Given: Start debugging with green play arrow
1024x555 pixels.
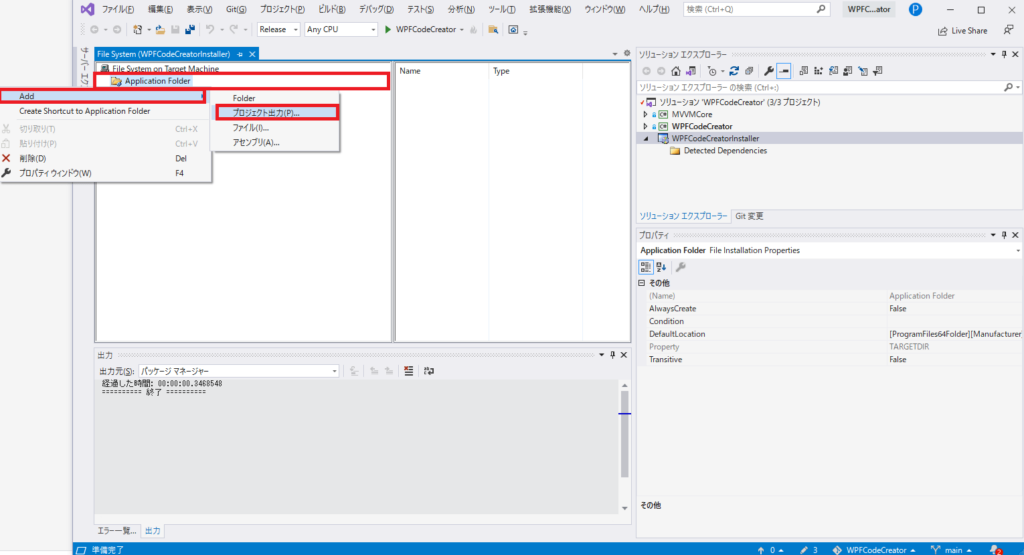Looking at the screenshot, I should (x=388, y=29).
